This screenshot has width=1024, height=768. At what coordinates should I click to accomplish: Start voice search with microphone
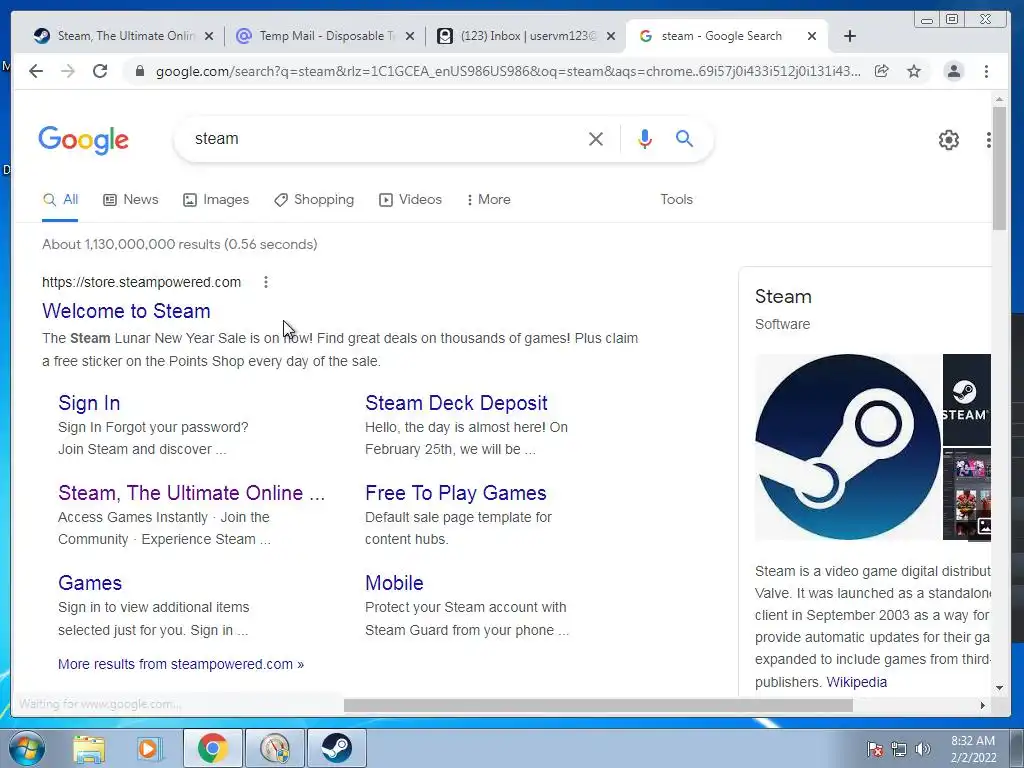(645, 139)
